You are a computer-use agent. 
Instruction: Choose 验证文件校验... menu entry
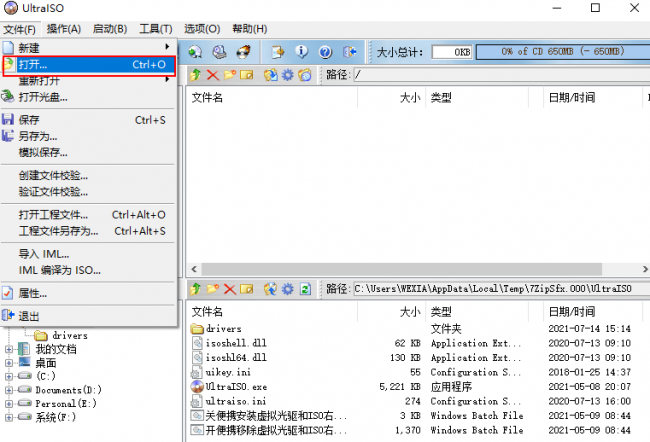(89, 192)
